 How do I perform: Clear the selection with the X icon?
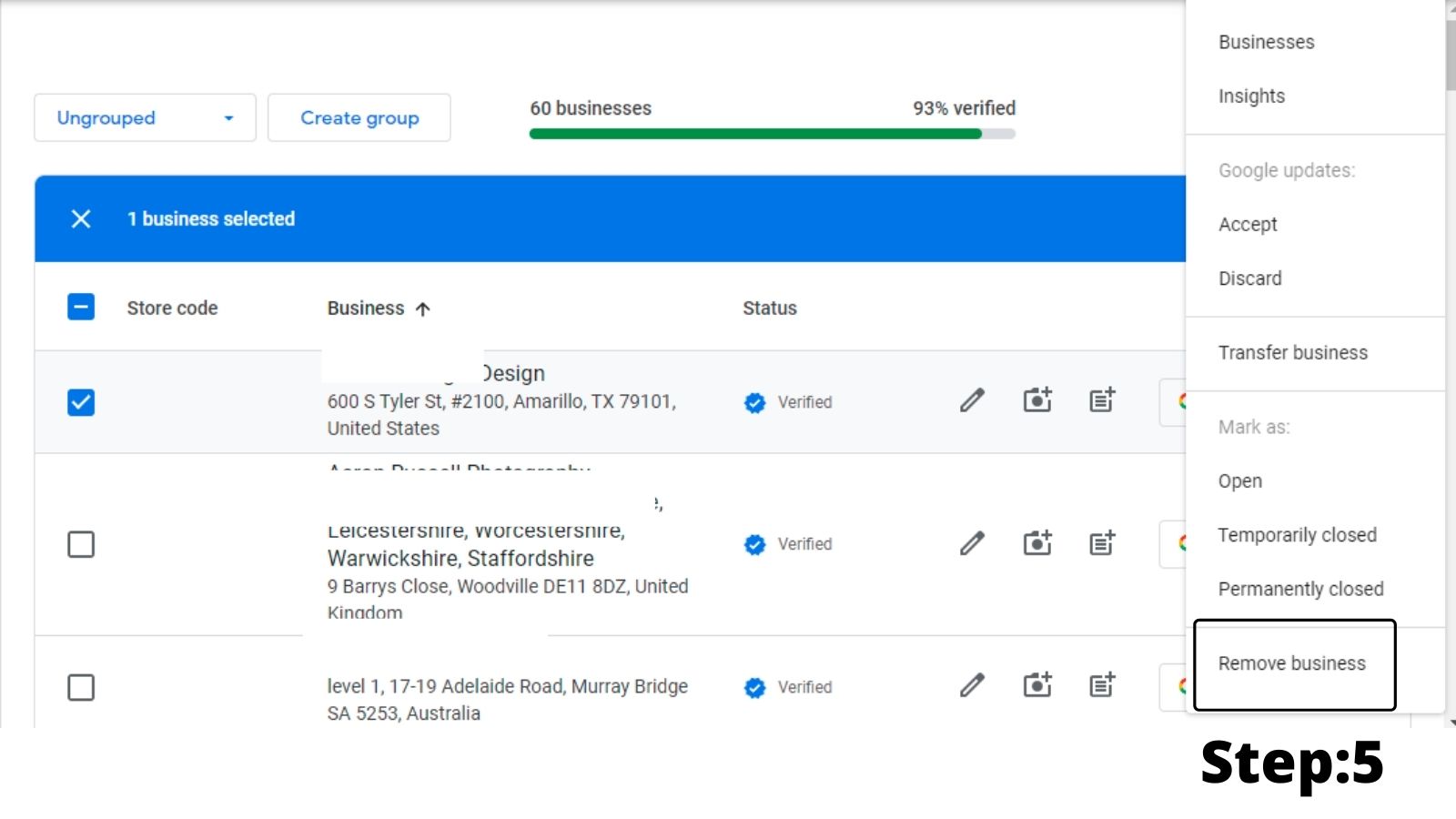[x=81, y=218]
